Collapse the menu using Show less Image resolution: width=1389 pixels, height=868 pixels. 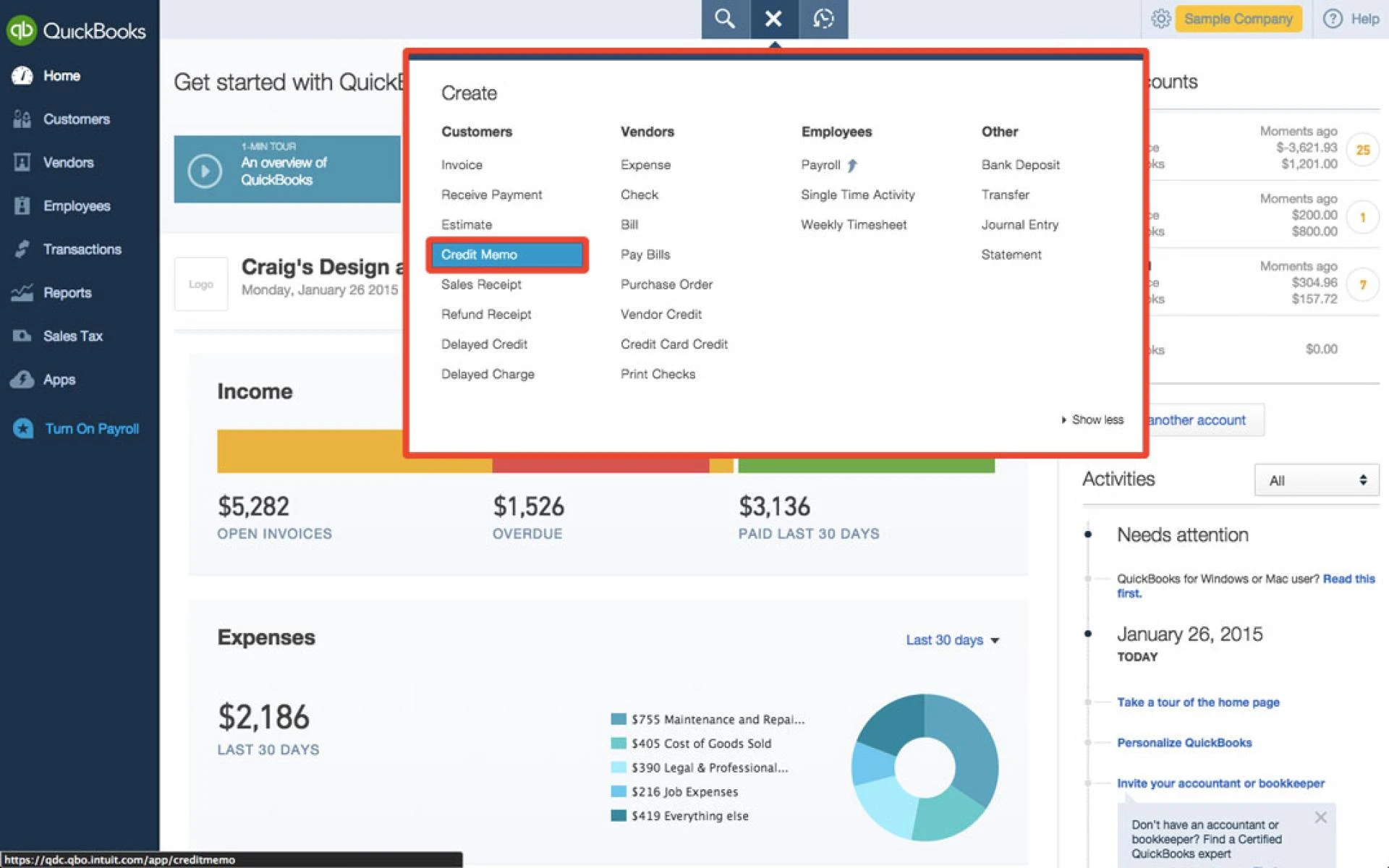point(1092,420)
